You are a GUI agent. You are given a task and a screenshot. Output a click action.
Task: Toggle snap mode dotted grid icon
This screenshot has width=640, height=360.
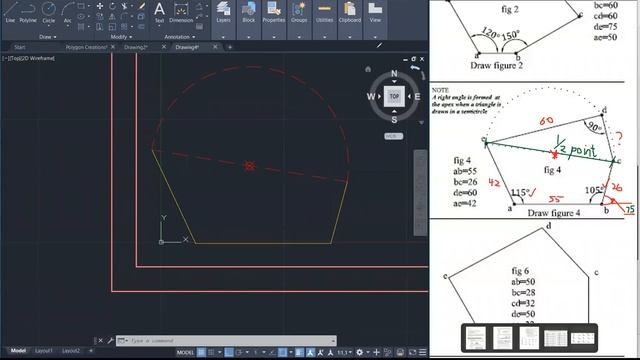[211, 352]
